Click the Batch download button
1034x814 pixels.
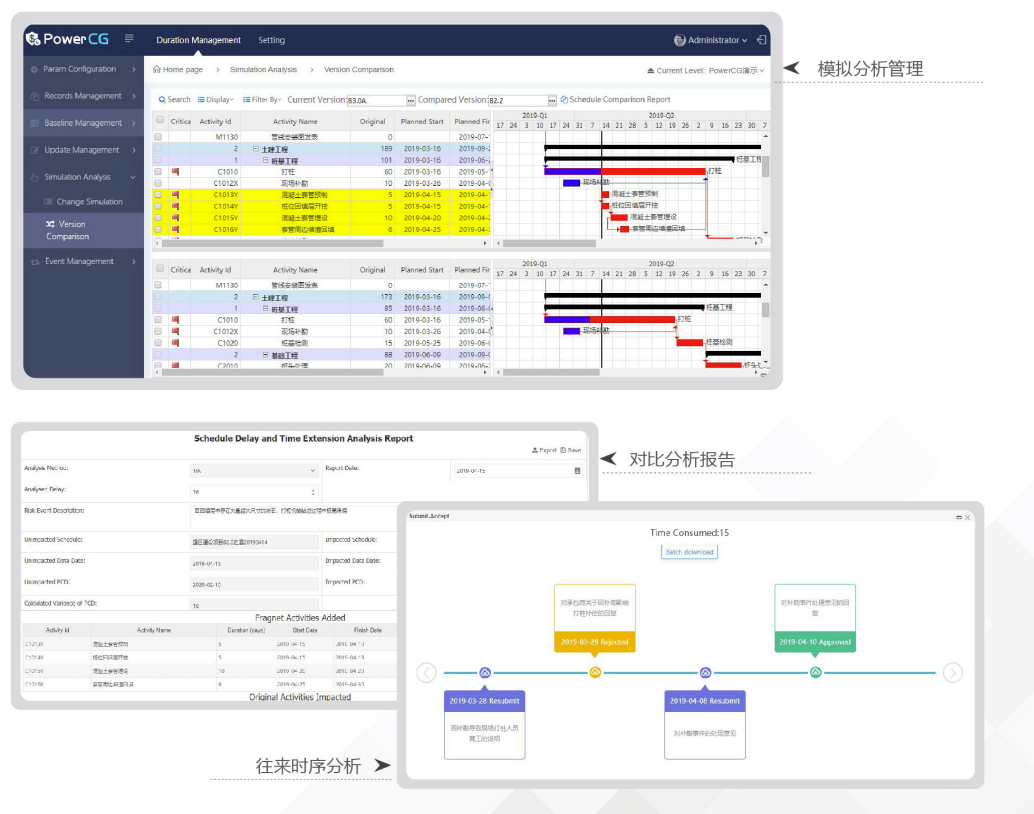[x=689, y=552]
